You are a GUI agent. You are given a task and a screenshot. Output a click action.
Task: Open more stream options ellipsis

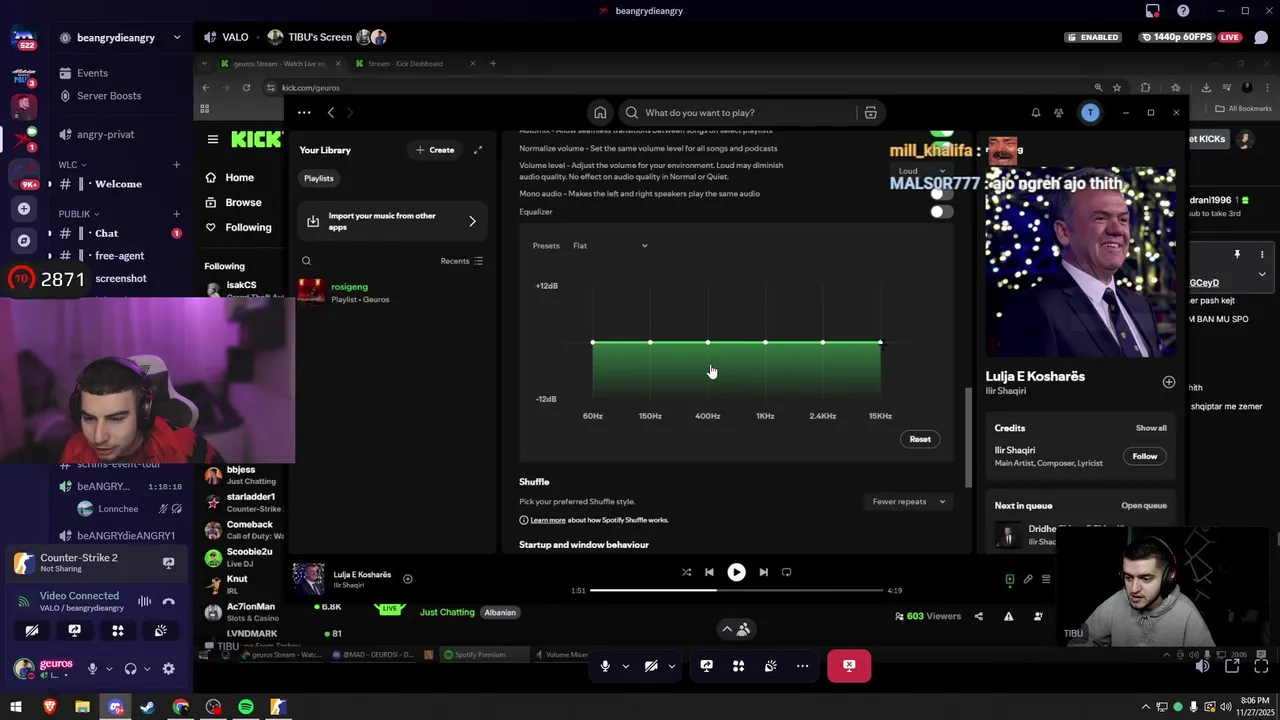[x=802, y=666]
